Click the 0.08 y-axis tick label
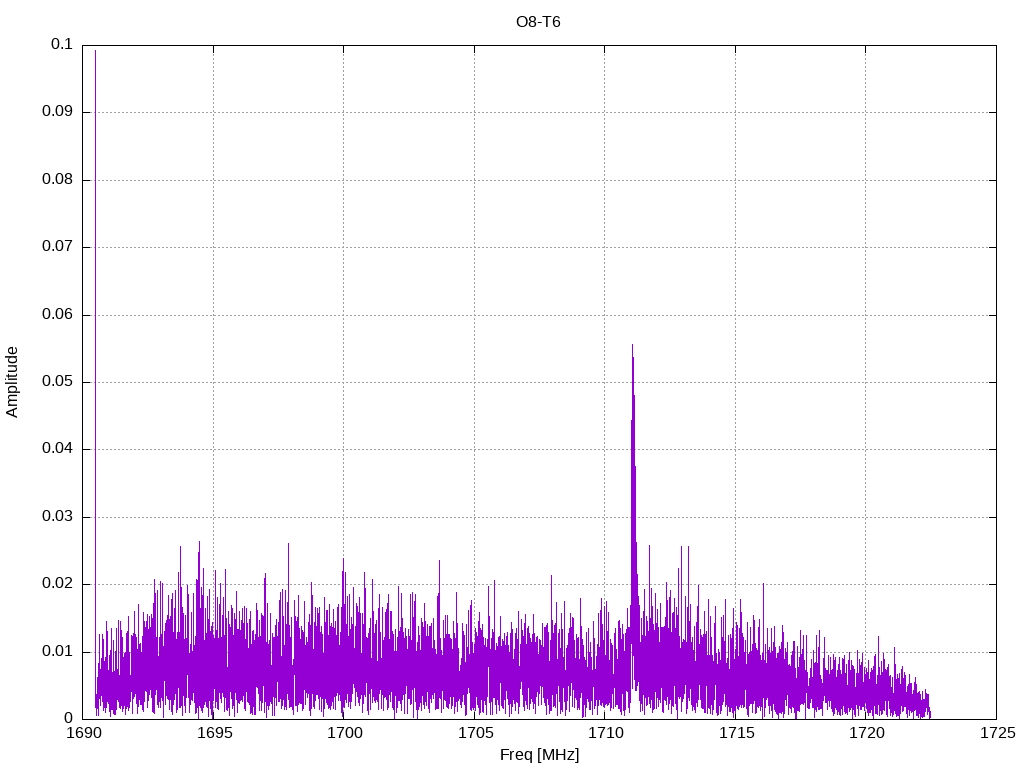Screen dimensions: 1024x768 57,180
